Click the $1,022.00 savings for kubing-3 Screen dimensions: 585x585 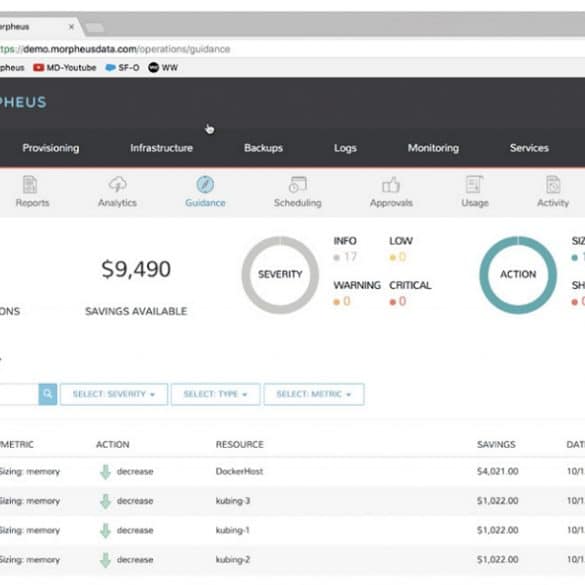[x=498, y=501]
